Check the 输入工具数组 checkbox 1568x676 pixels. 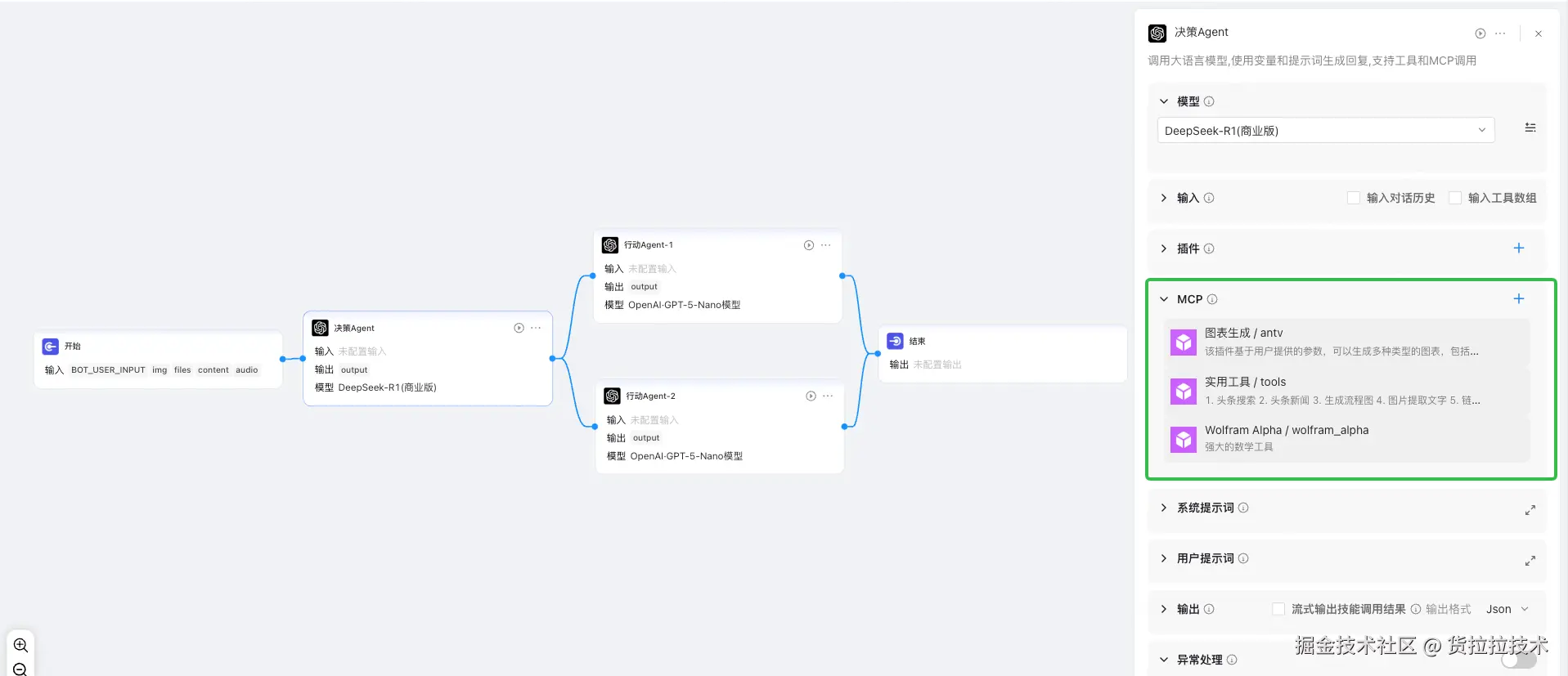(1455, 198)
